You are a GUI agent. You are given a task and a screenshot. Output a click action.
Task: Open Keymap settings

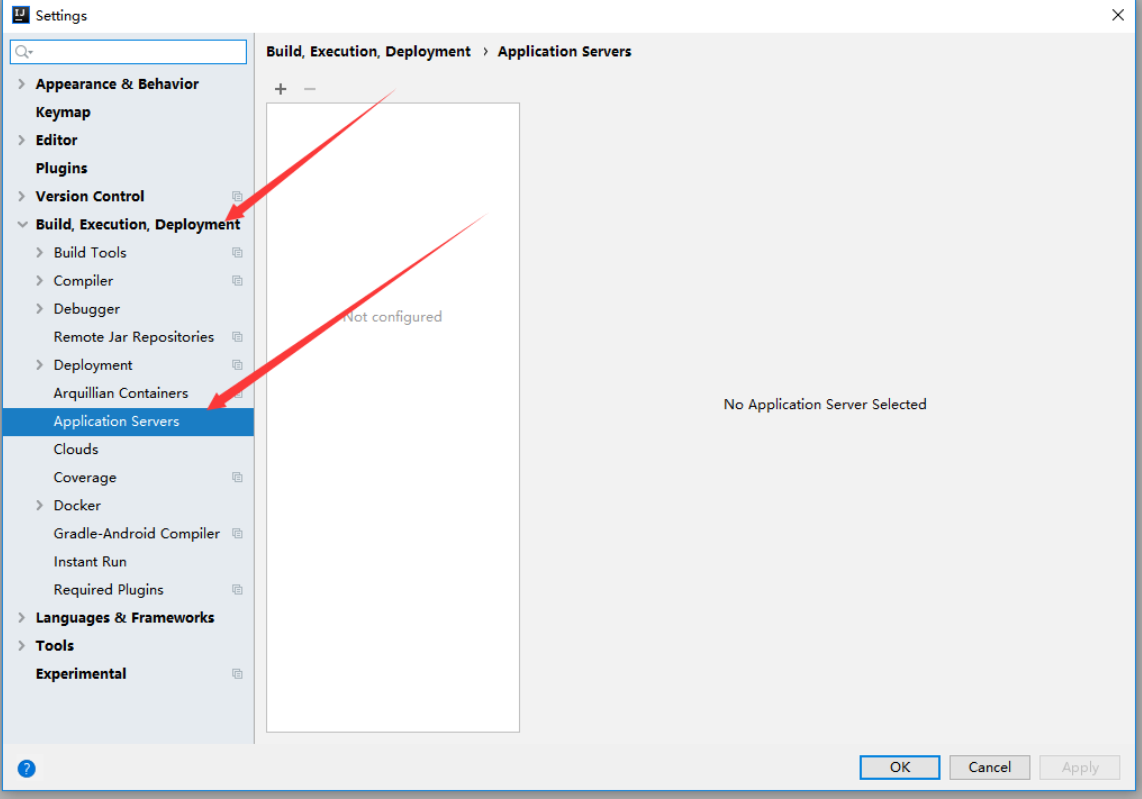[x=63, y=112]
